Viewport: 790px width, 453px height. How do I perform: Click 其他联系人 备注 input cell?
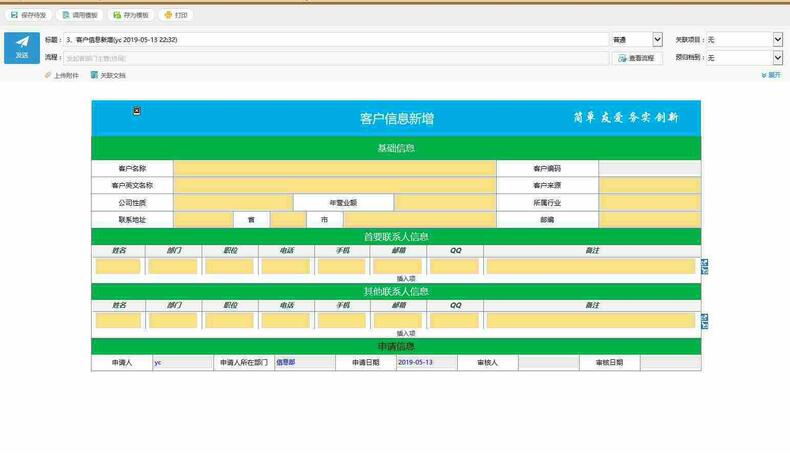pos(591,320)
